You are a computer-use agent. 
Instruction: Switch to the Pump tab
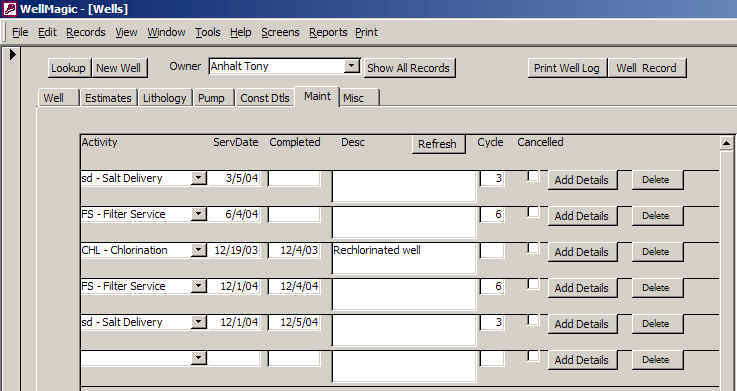(x=214, y=98)
